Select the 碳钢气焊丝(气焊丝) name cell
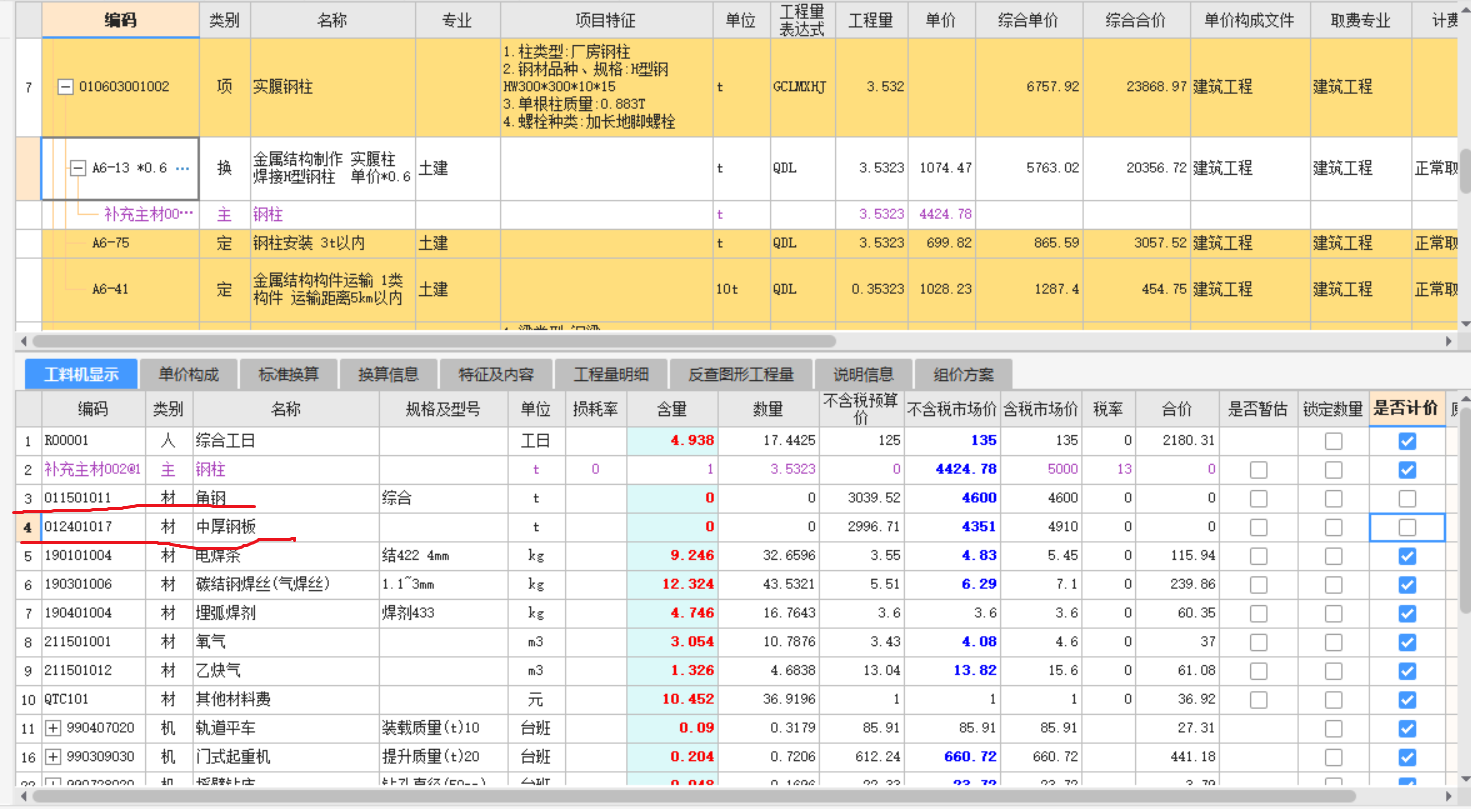Image resolution: width=1471 pixels, height=809 pixels. [286, 584]
